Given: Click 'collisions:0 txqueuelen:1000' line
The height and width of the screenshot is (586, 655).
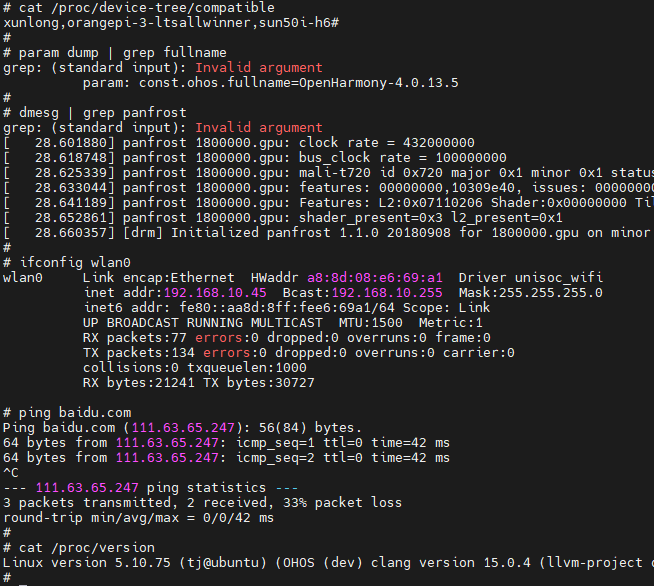Looking at the screenshot, I should (195, 368).
